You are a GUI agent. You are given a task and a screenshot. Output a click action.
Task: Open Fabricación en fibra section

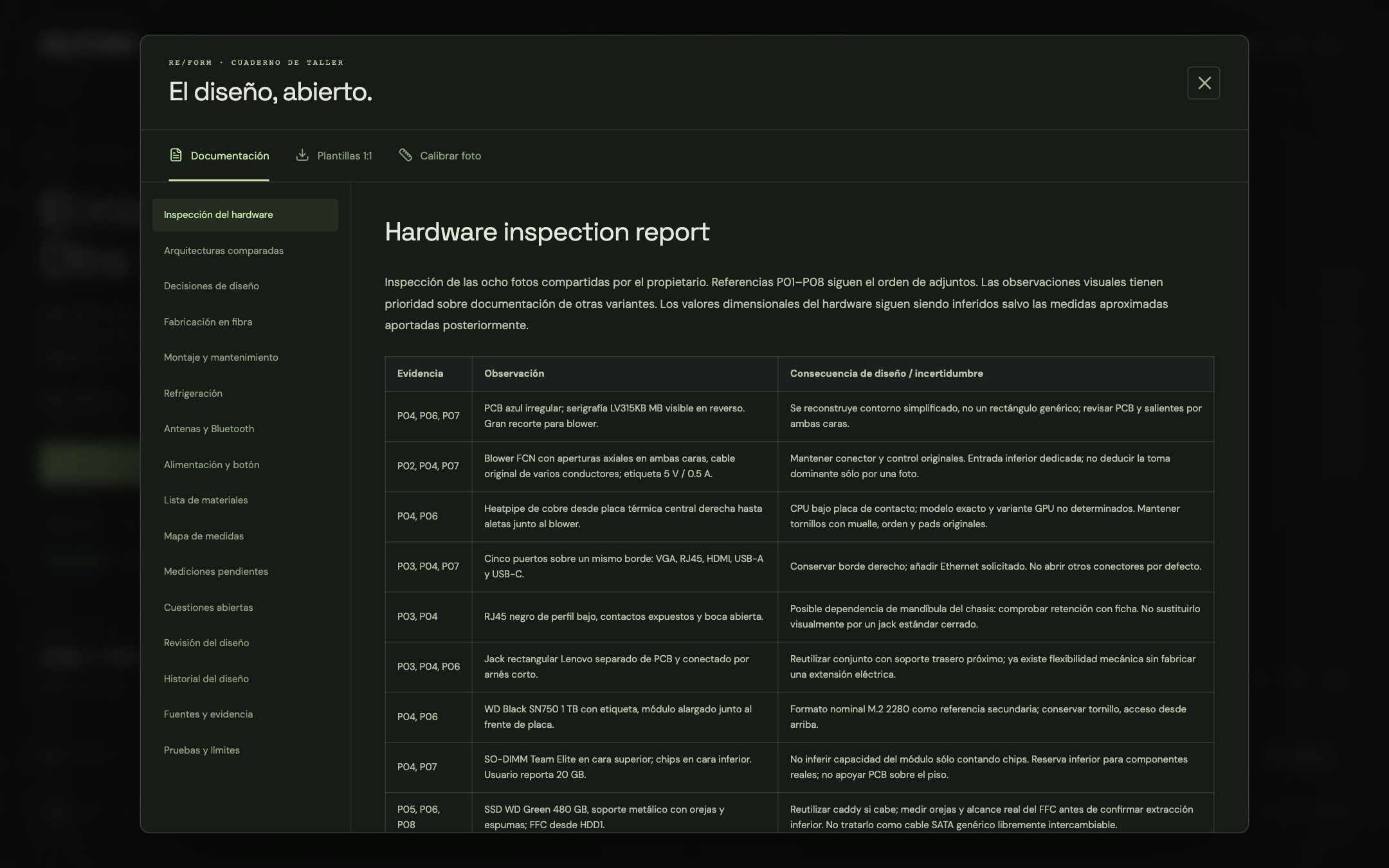(x=245, y=322)
